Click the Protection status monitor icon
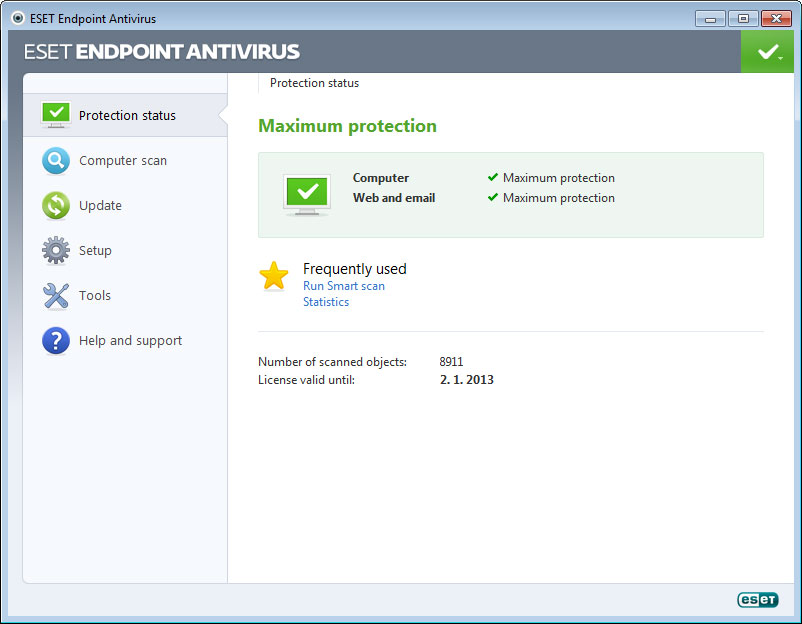802x624 pixels. pyautogui.click(x=56, y=114)
